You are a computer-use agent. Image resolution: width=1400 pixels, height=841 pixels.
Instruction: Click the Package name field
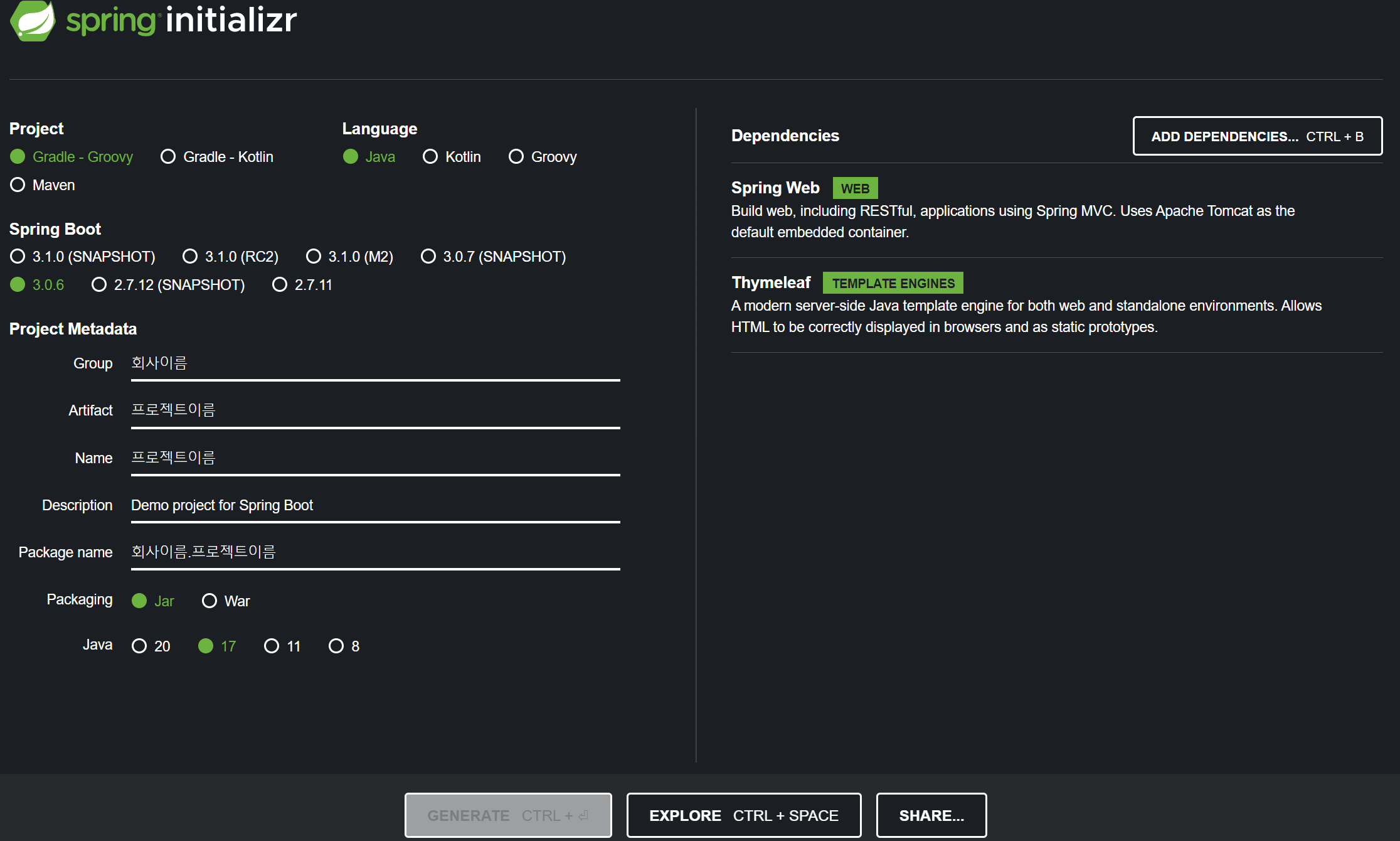tap(375, 553)
